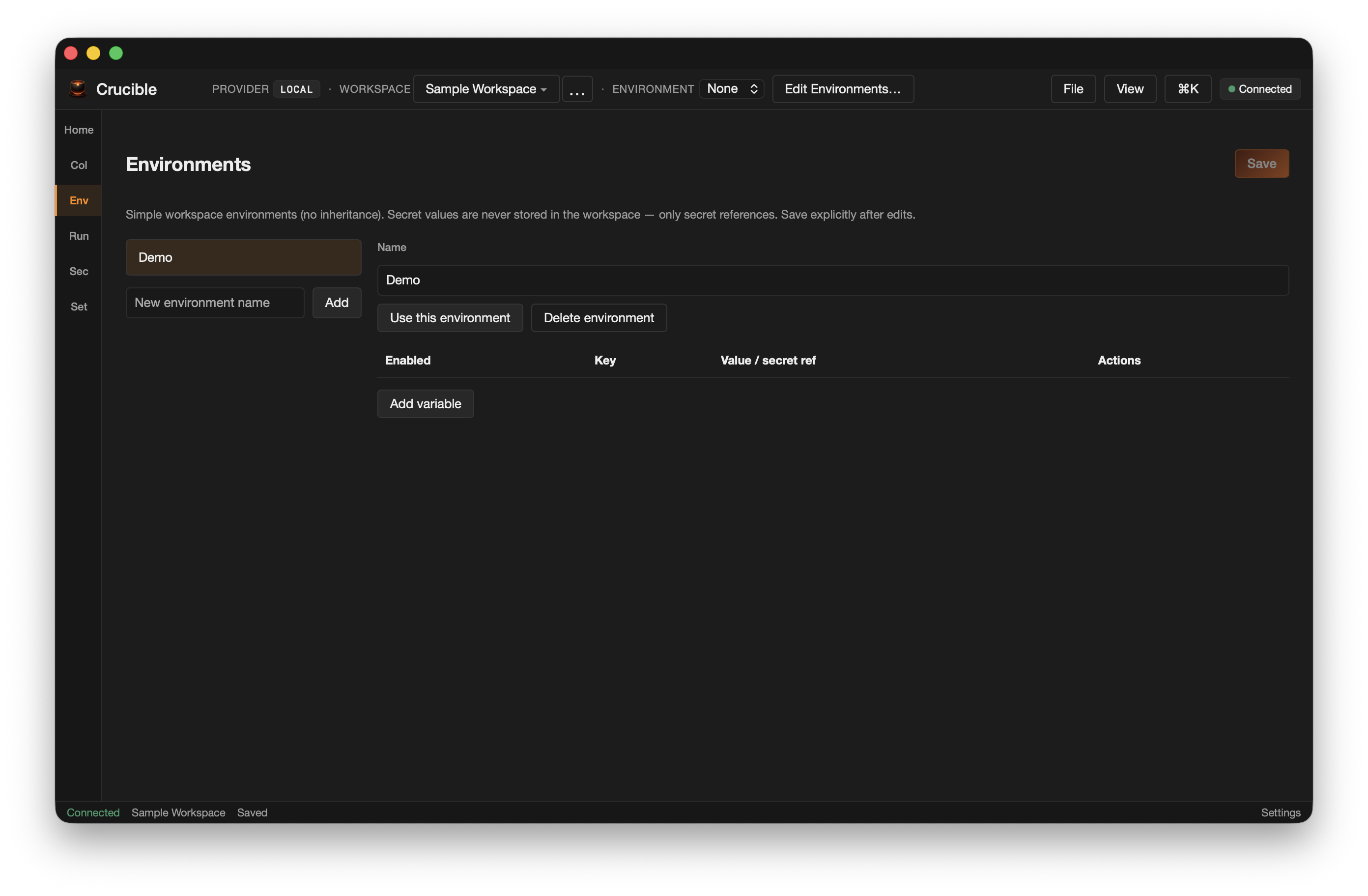This screenshot has height=896, width=1368.
Task: Focus the New environment name field
Action: (215, 302)
